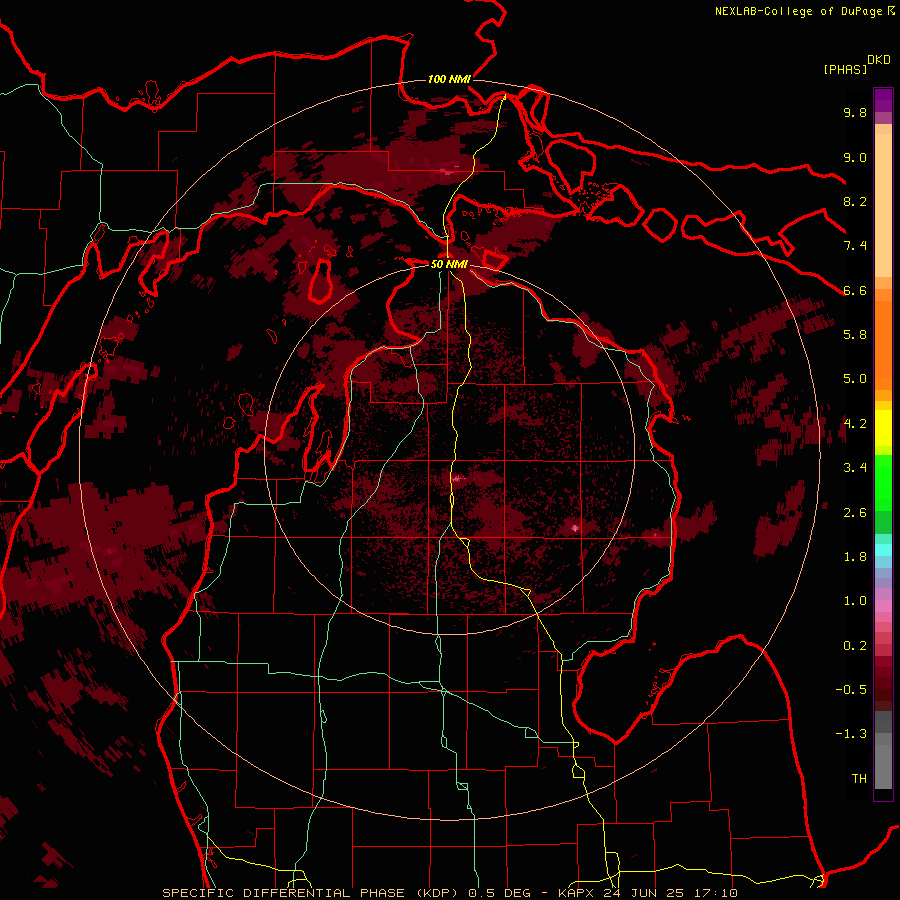Select the 9.8 color scale value

pos(855,112)
